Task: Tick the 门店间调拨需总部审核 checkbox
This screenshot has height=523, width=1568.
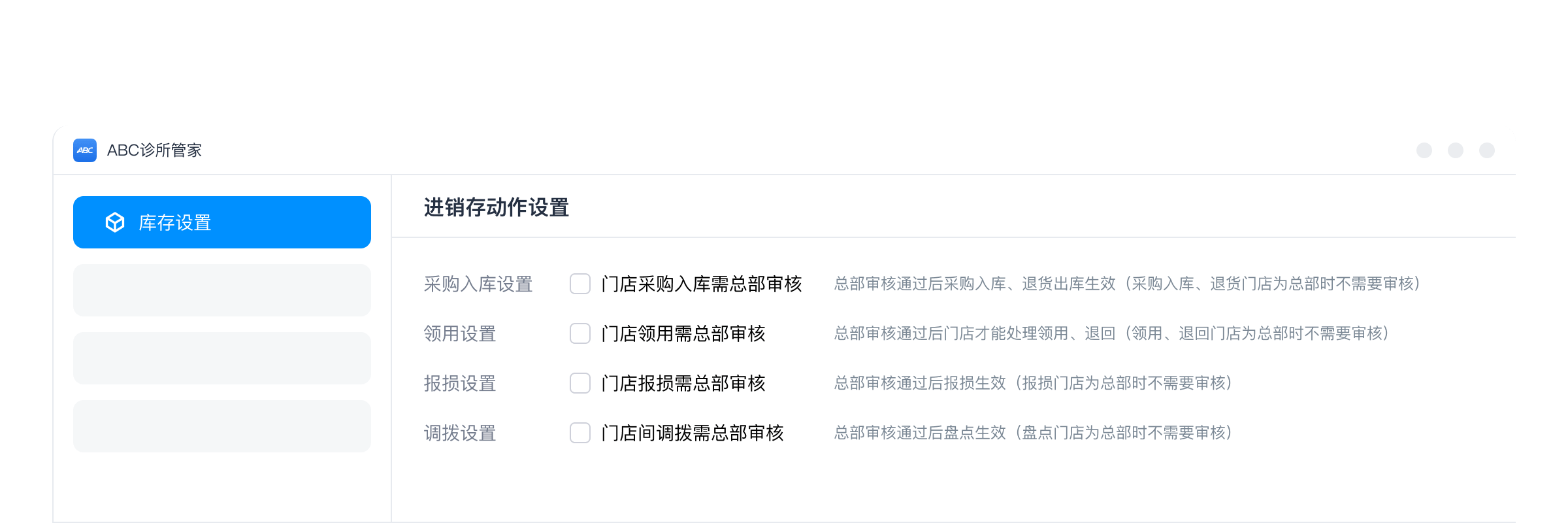Action: click(580, 433)
